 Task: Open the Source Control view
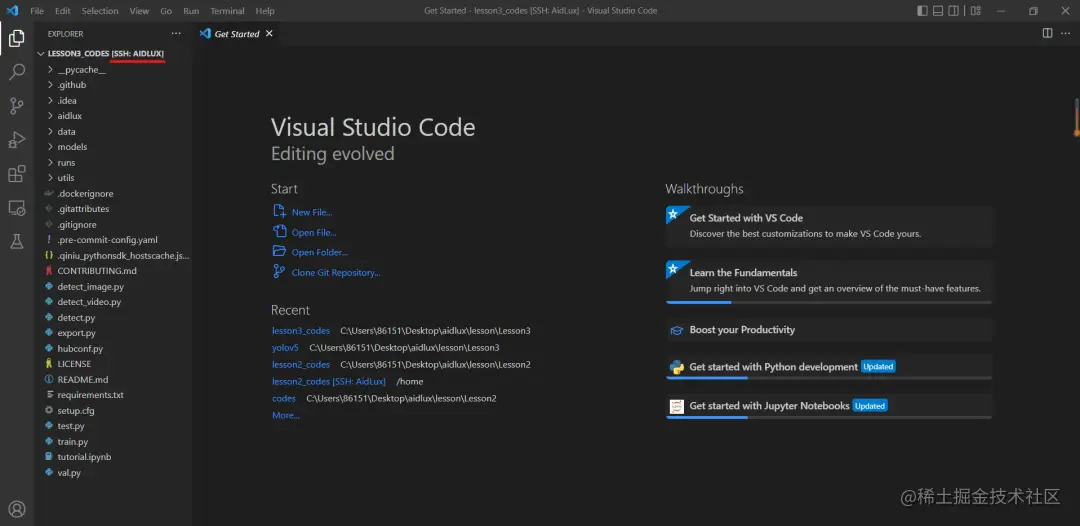17,105
